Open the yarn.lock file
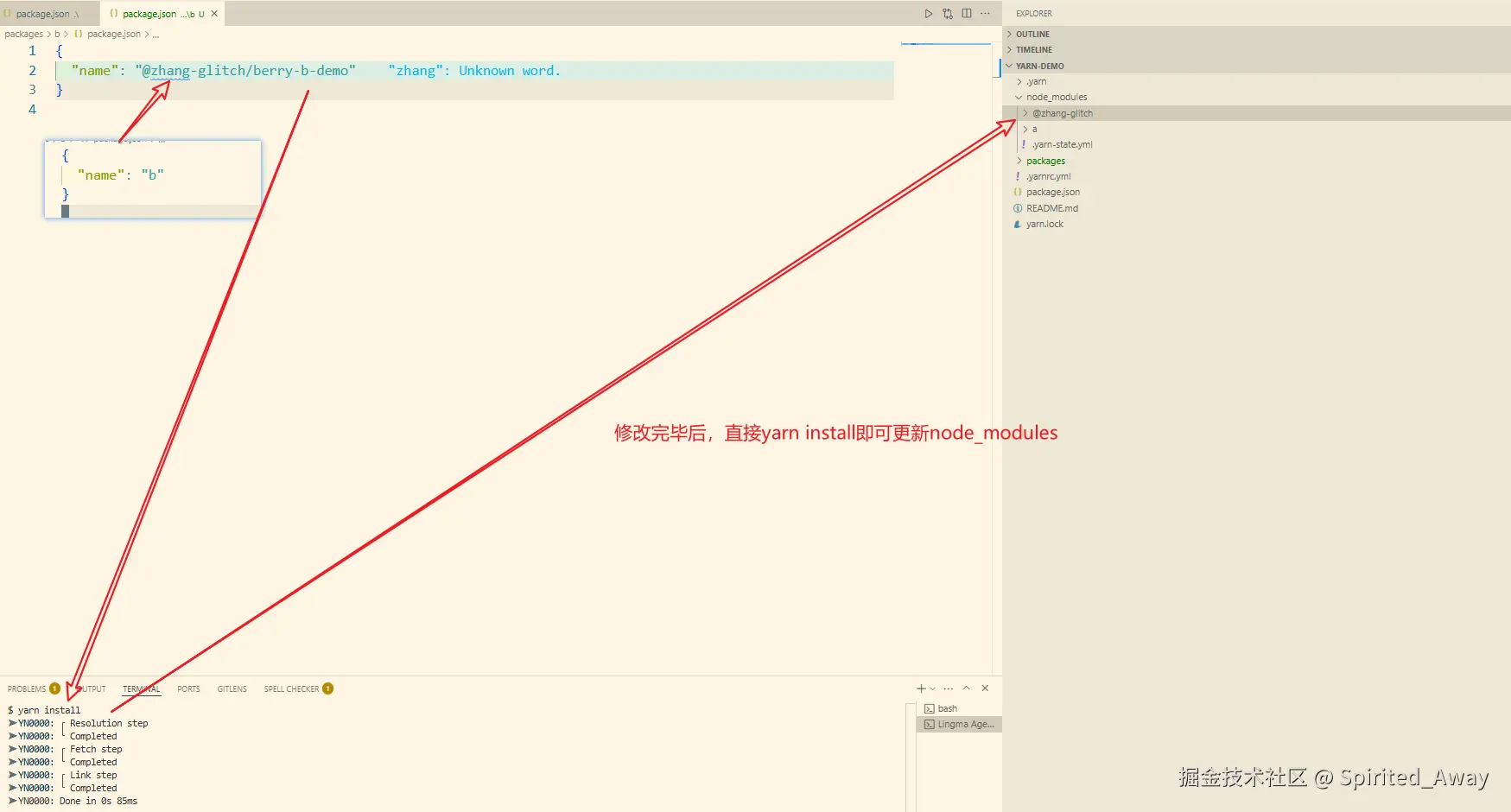 click(x=1044, y=225)
